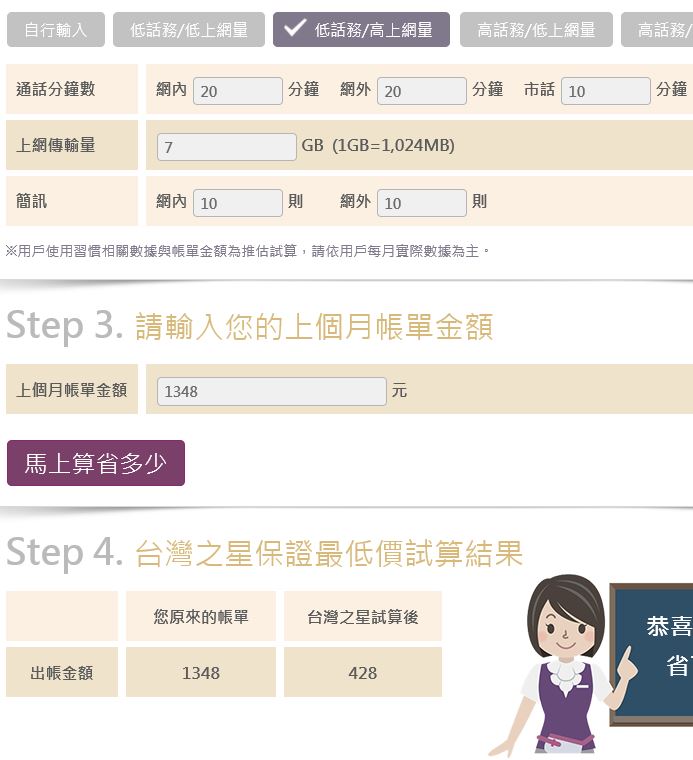This screenshot has width=693, height=760.
Task: Click the partially visible 高話務 preset at right
Action: pyautogui.click(x=657, y=30)
